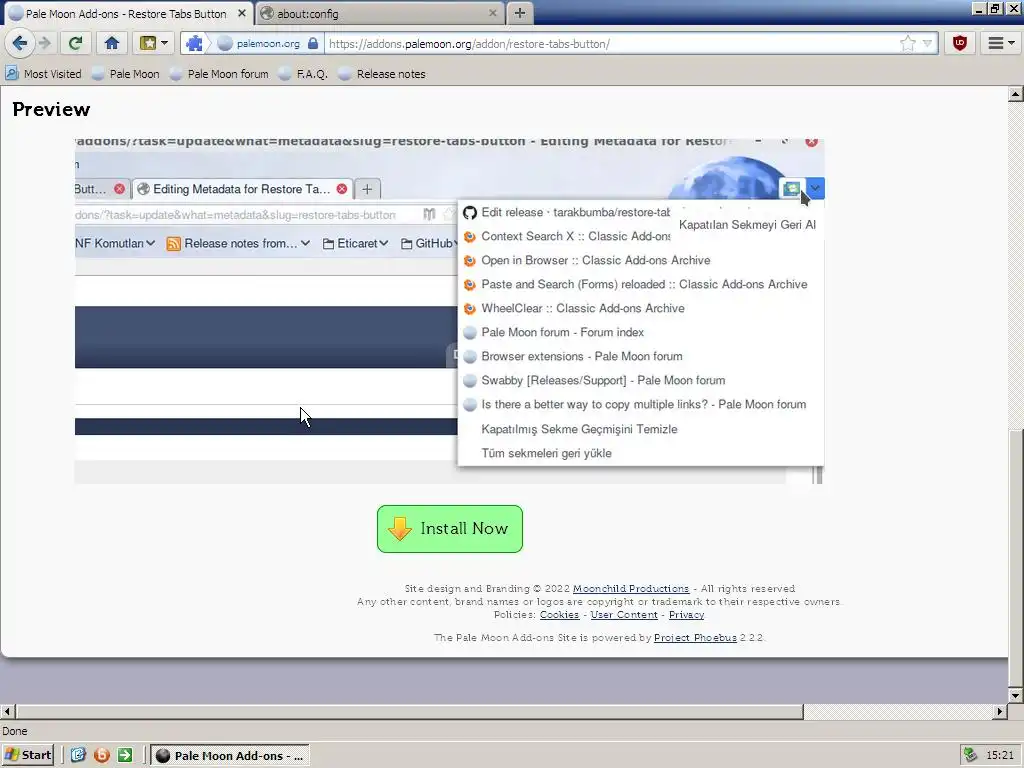Close the Restore Tabs Button tab
Viewport: 1024px width, 768px height.
click(x=242, y=13)
